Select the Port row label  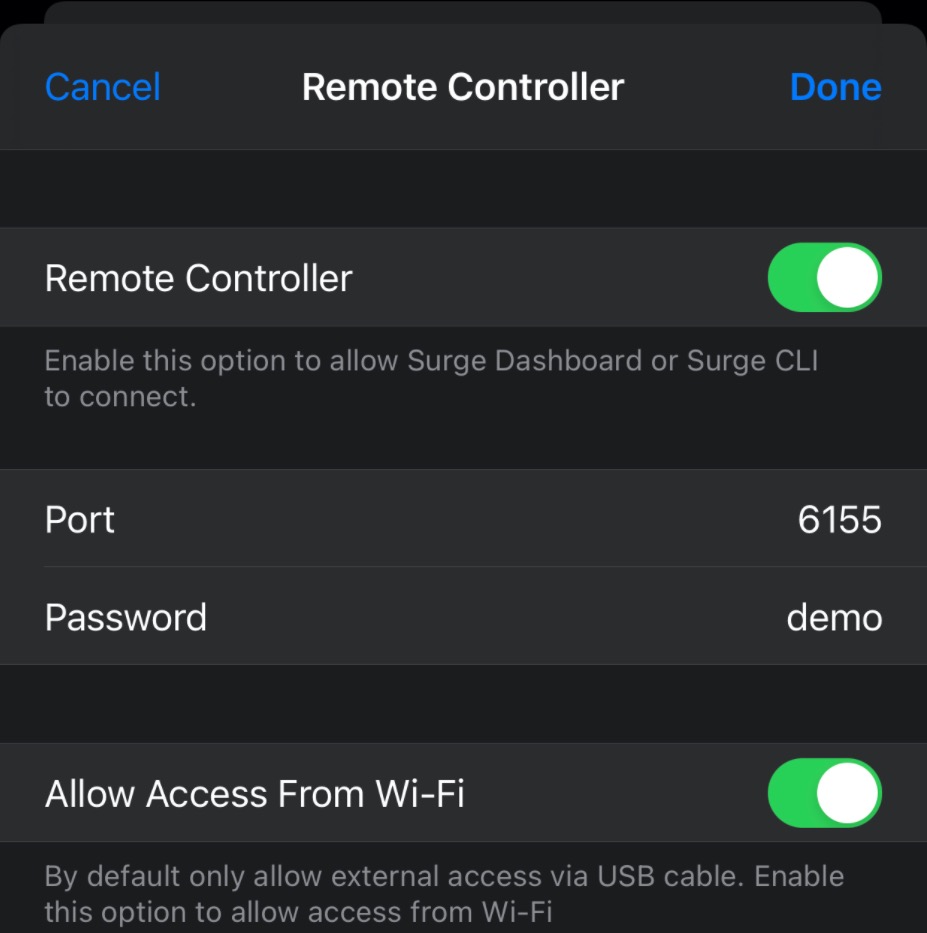[x=80, y=519]
